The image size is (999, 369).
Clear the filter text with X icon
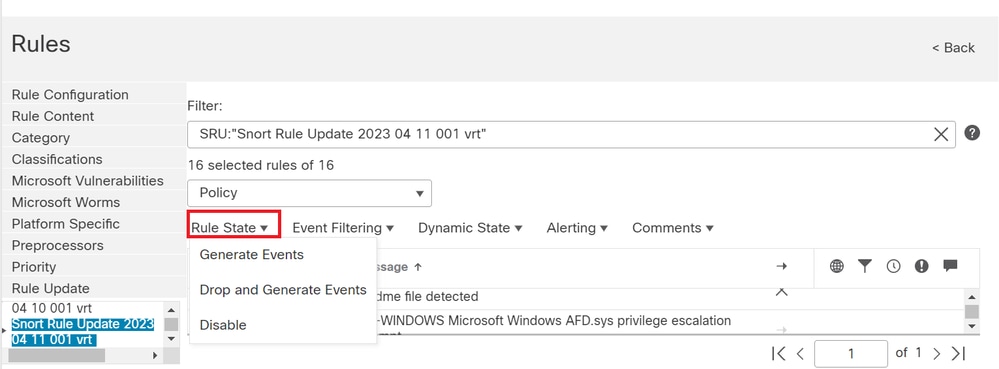(x=940, y=134)
